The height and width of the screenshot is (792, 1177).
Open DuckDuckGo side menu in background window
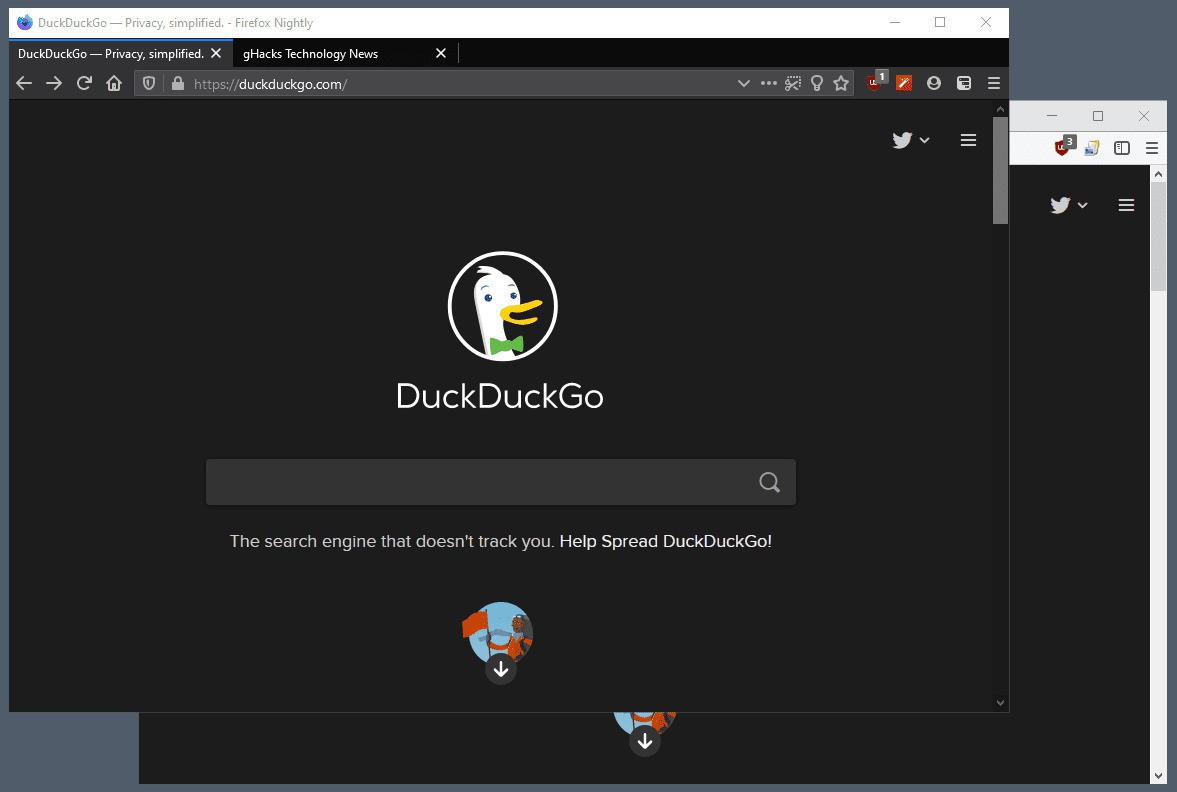(x=1126, y=205)
